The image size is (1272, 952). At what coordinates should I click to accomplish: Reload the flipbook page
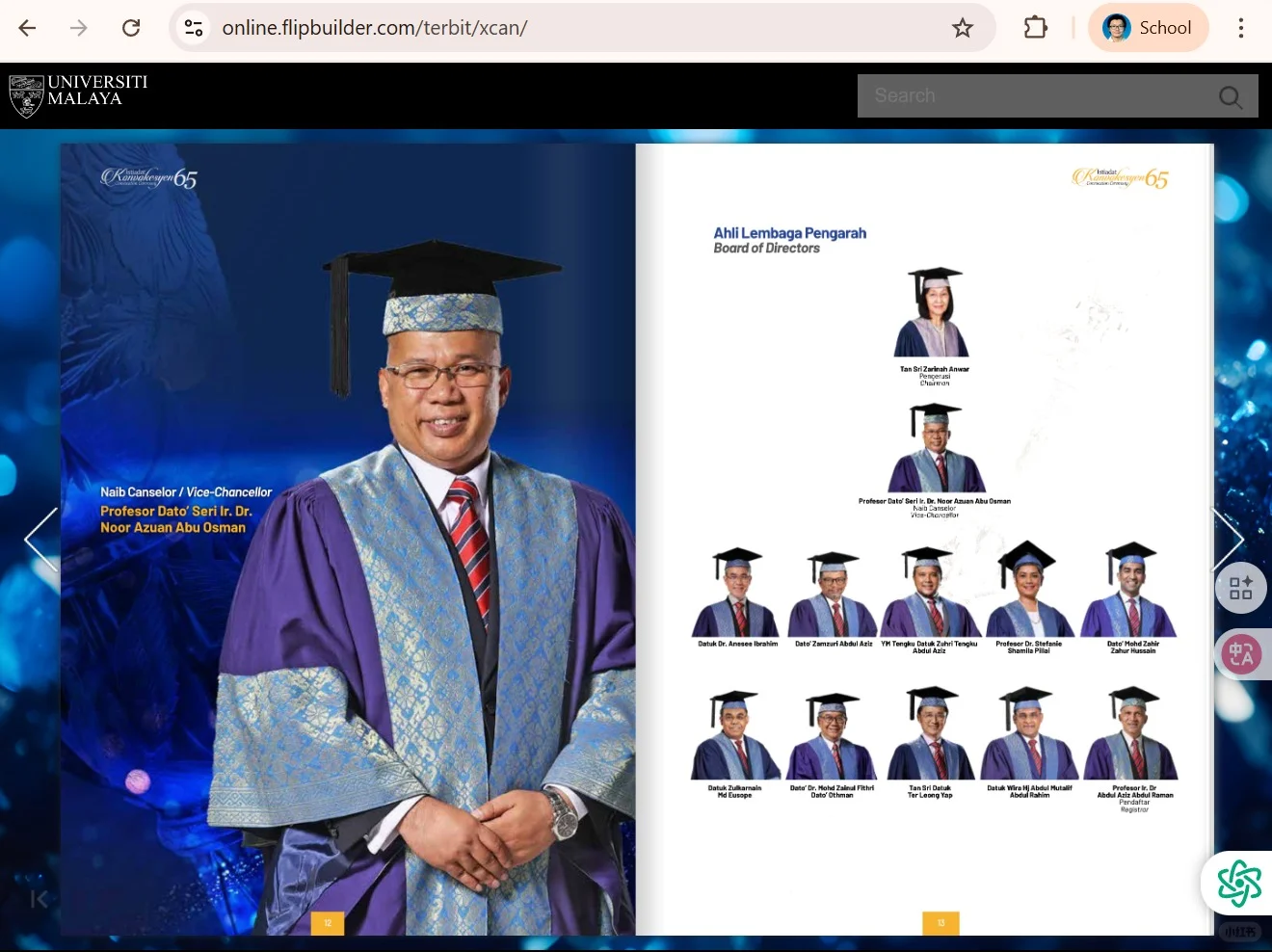[131, 27]
